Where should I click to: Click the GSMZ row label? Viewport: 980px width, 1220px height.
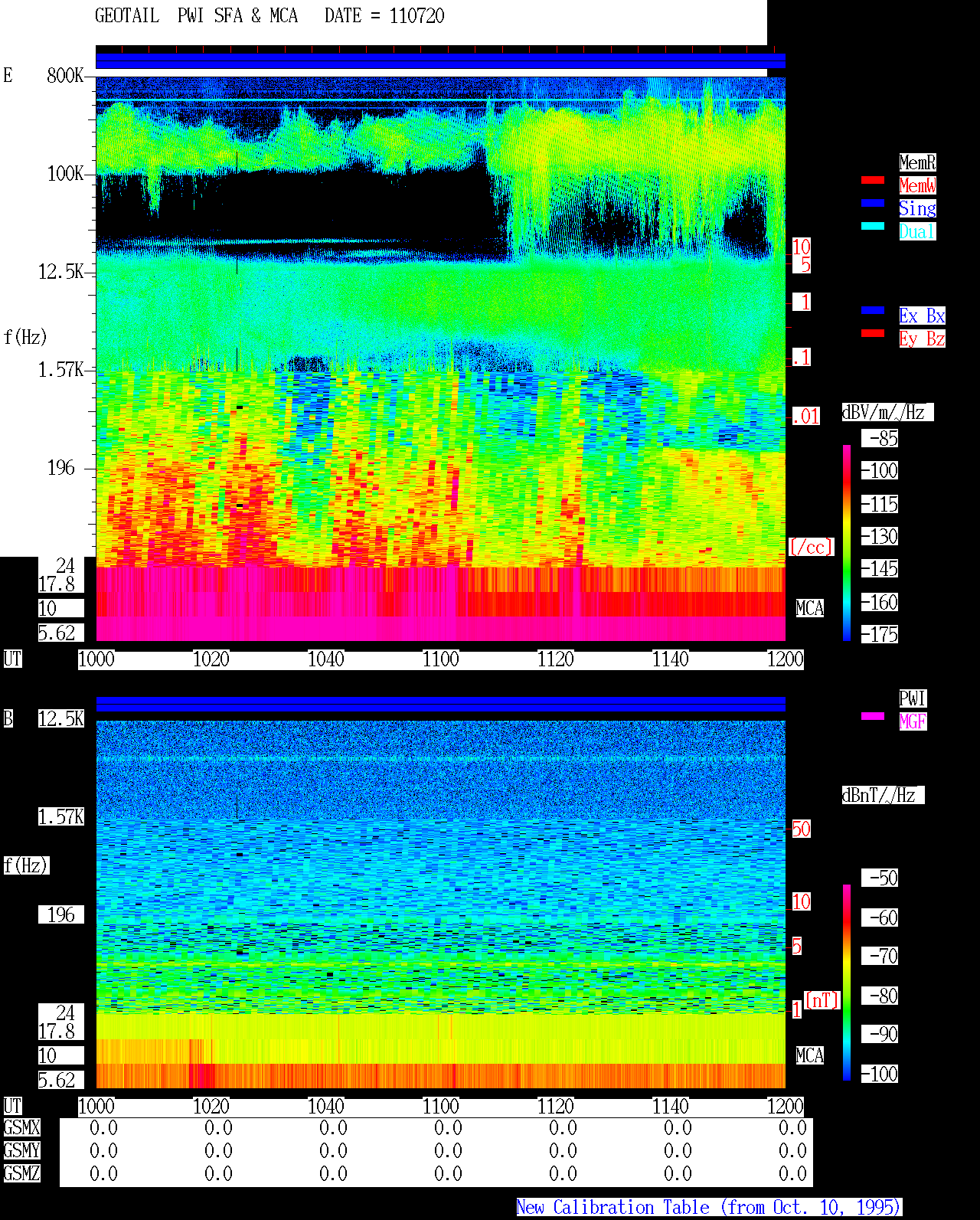click(x=21, y=1174)
